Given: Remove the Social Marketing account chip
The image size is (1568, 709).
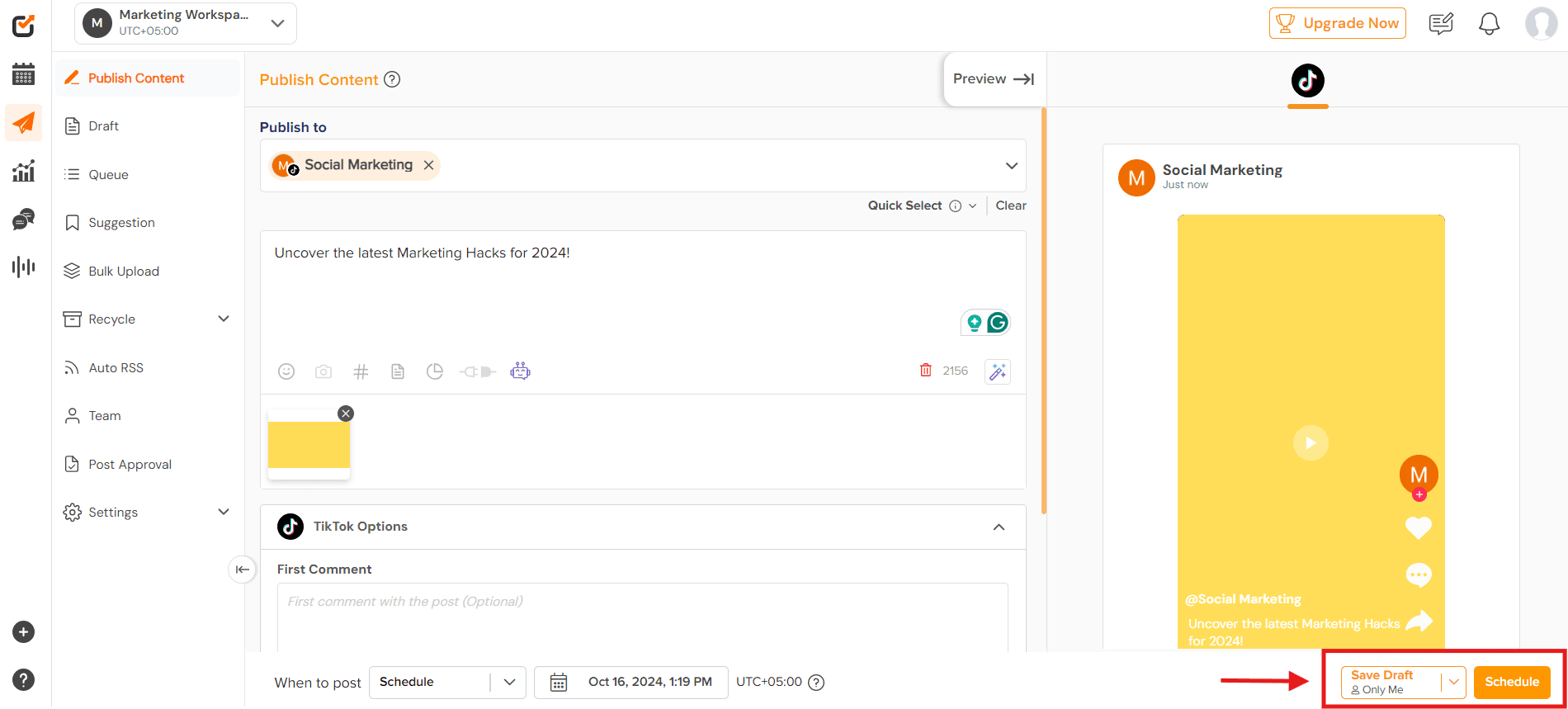Looking at the screenshot, I should click(x=429, y=165).
